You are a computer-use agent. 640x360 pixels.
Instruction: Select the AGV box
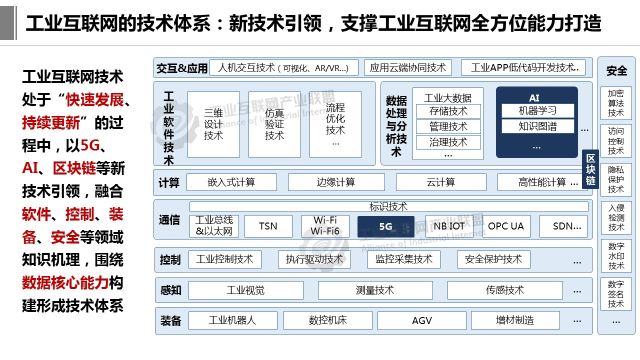(422, 320)
